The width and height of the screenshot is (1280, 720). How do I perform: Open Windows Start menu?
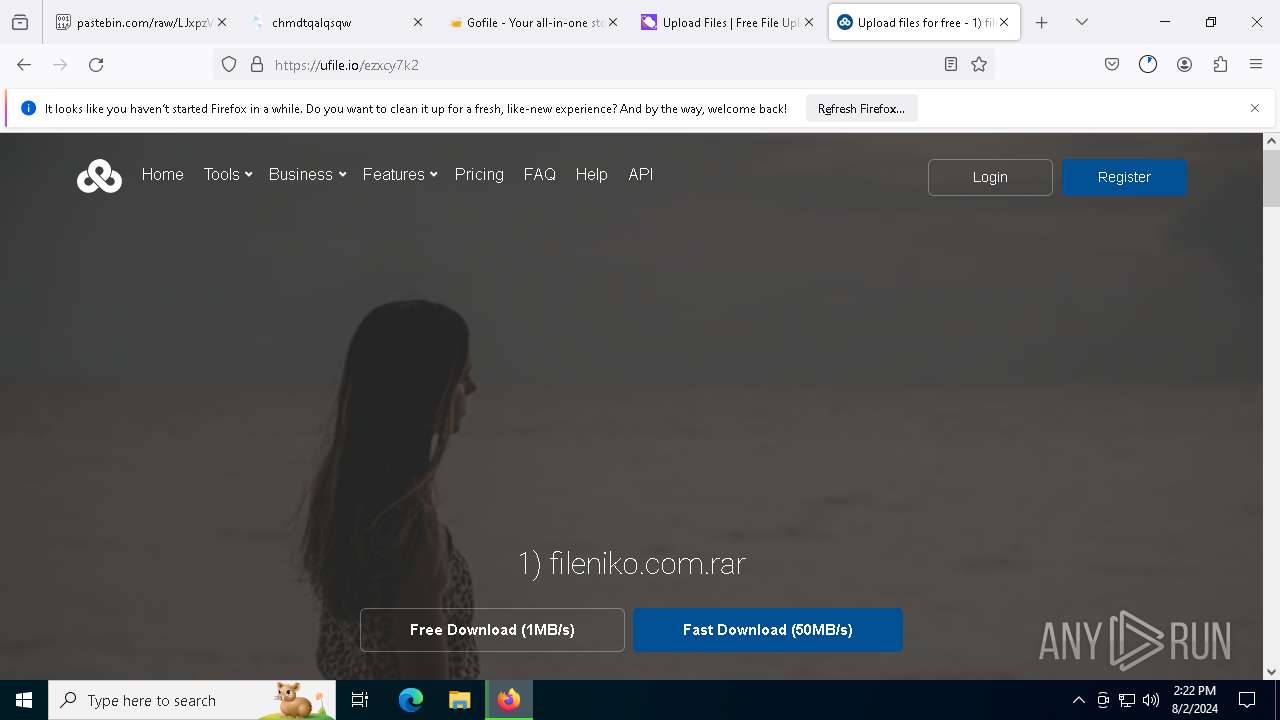[24, 700]
